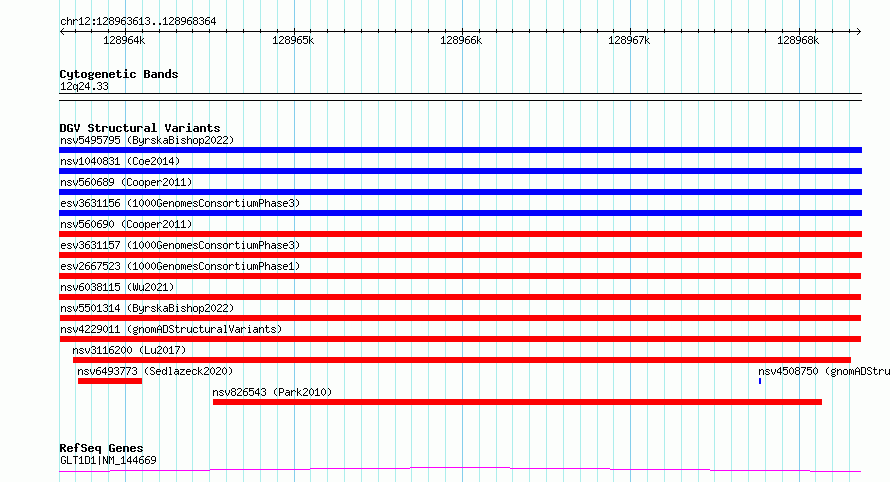The image size is (890, 482).
Task: Click nsv5501314 (ByrskaBishop2022) variant label
Action: click(147, 308)
